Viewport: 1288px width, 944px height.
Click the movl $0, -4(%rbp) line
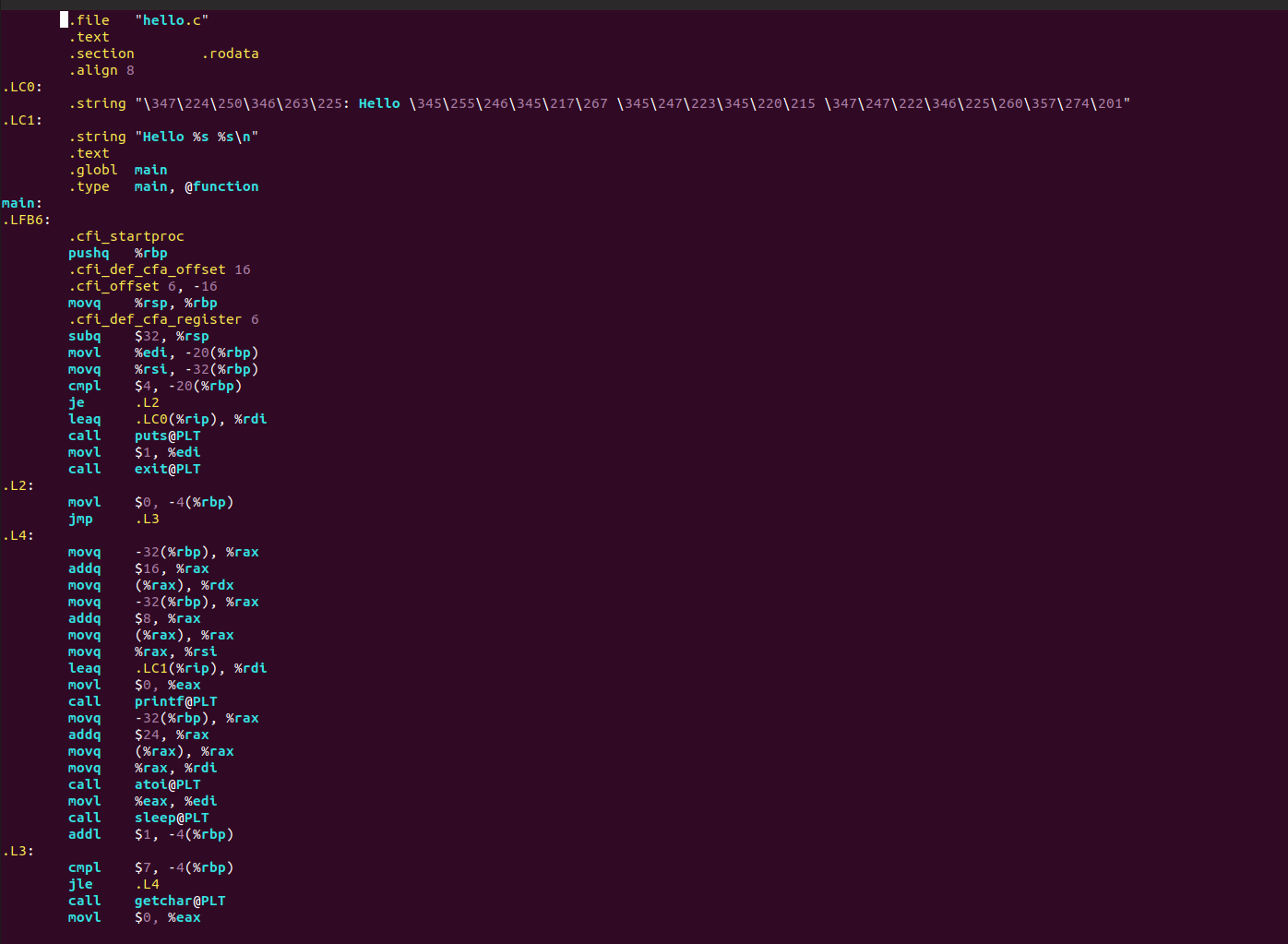151,502
